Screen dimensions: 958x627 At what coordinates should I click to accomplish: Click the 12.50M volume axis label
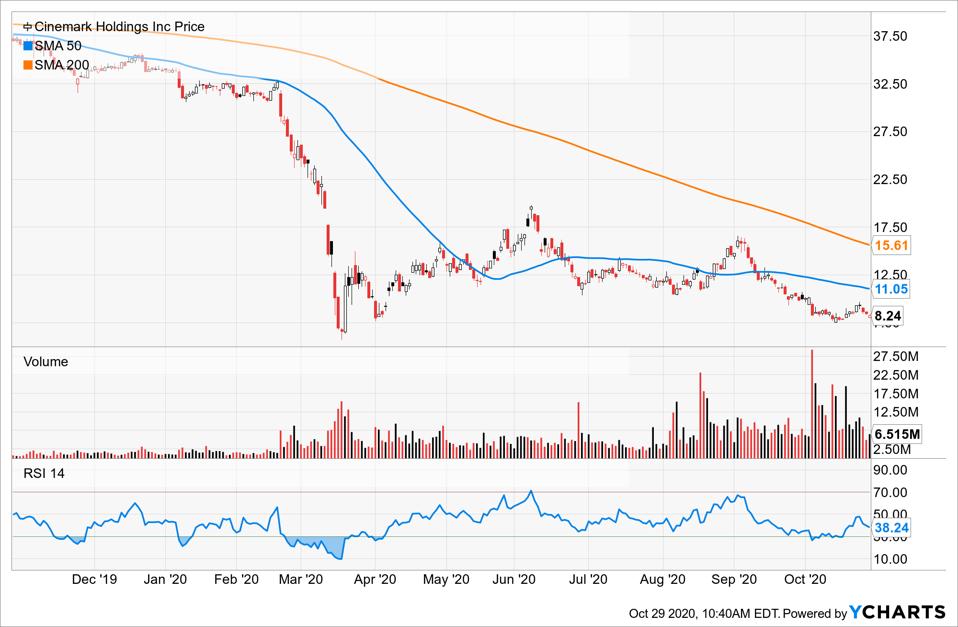point(896,412)
